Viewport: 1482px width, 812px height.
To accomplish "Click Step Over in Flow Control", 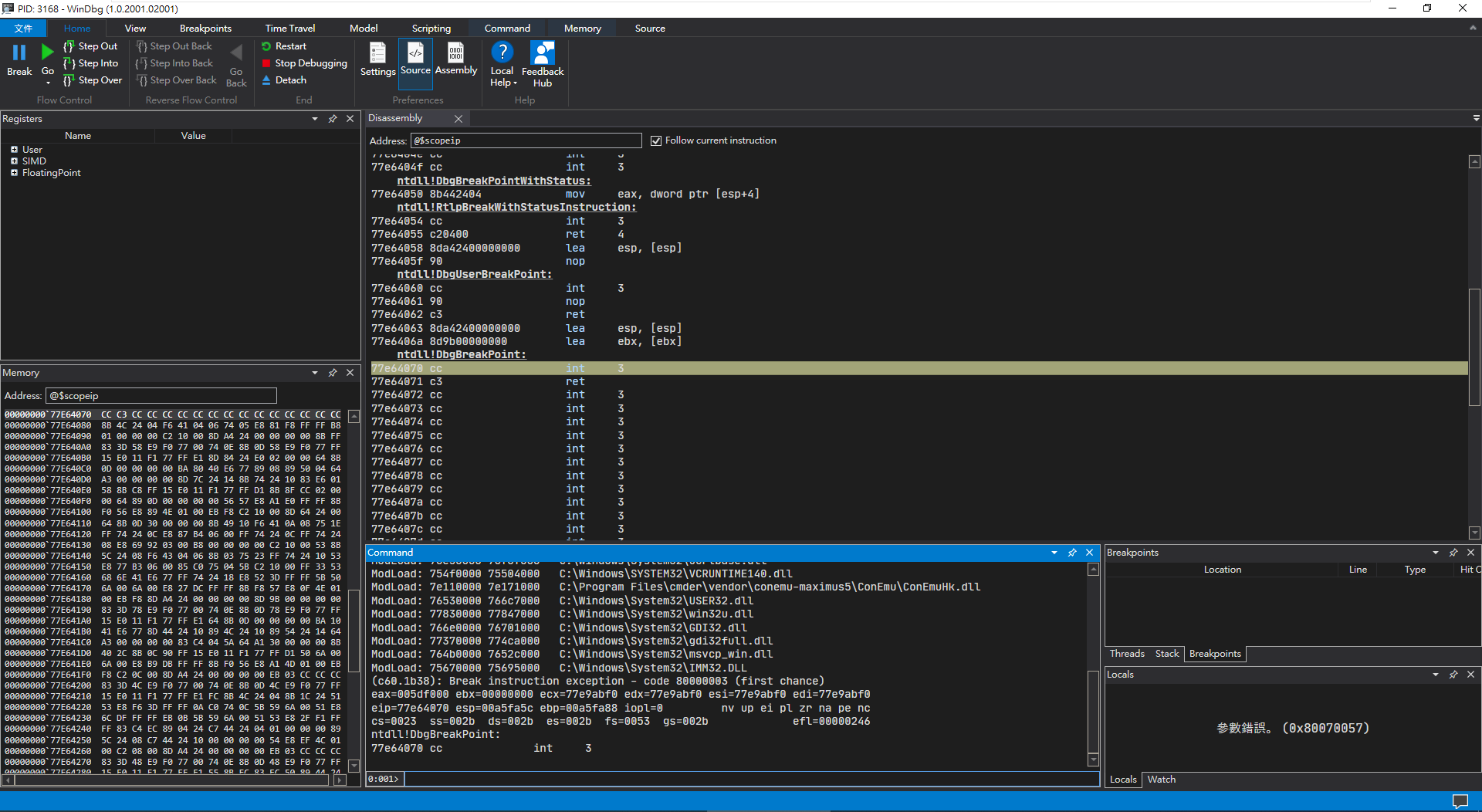I will pos(93,80).
